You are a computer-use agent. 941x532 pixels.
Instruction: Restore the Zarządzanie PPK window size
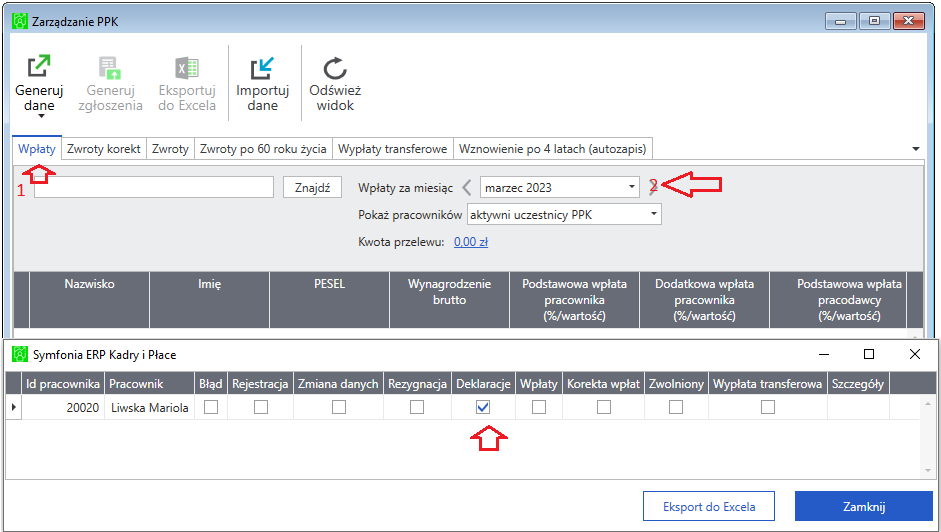click(x=874, y=22)
